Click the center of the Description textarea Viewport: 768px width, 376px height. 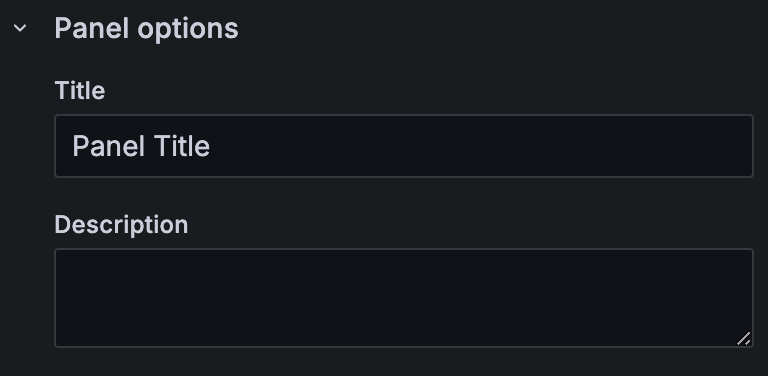pyautogui.click(x=404, y=298)
